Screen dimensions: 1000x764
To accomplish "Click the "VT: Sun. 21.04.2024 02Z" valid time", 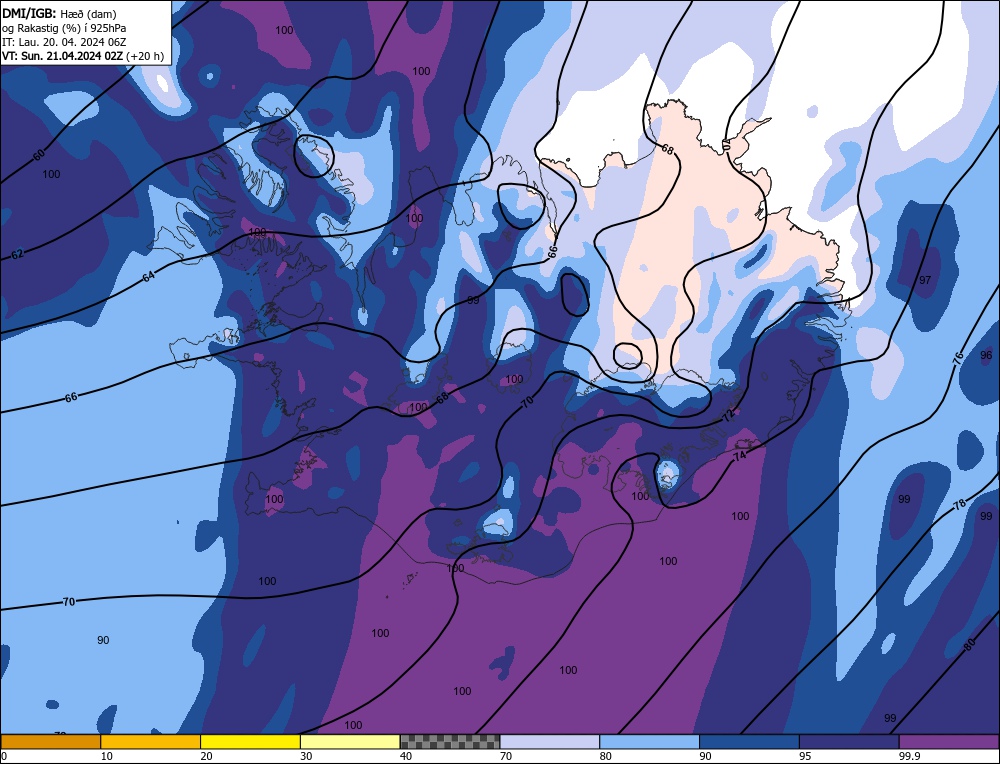I will (x=62, y=56).
